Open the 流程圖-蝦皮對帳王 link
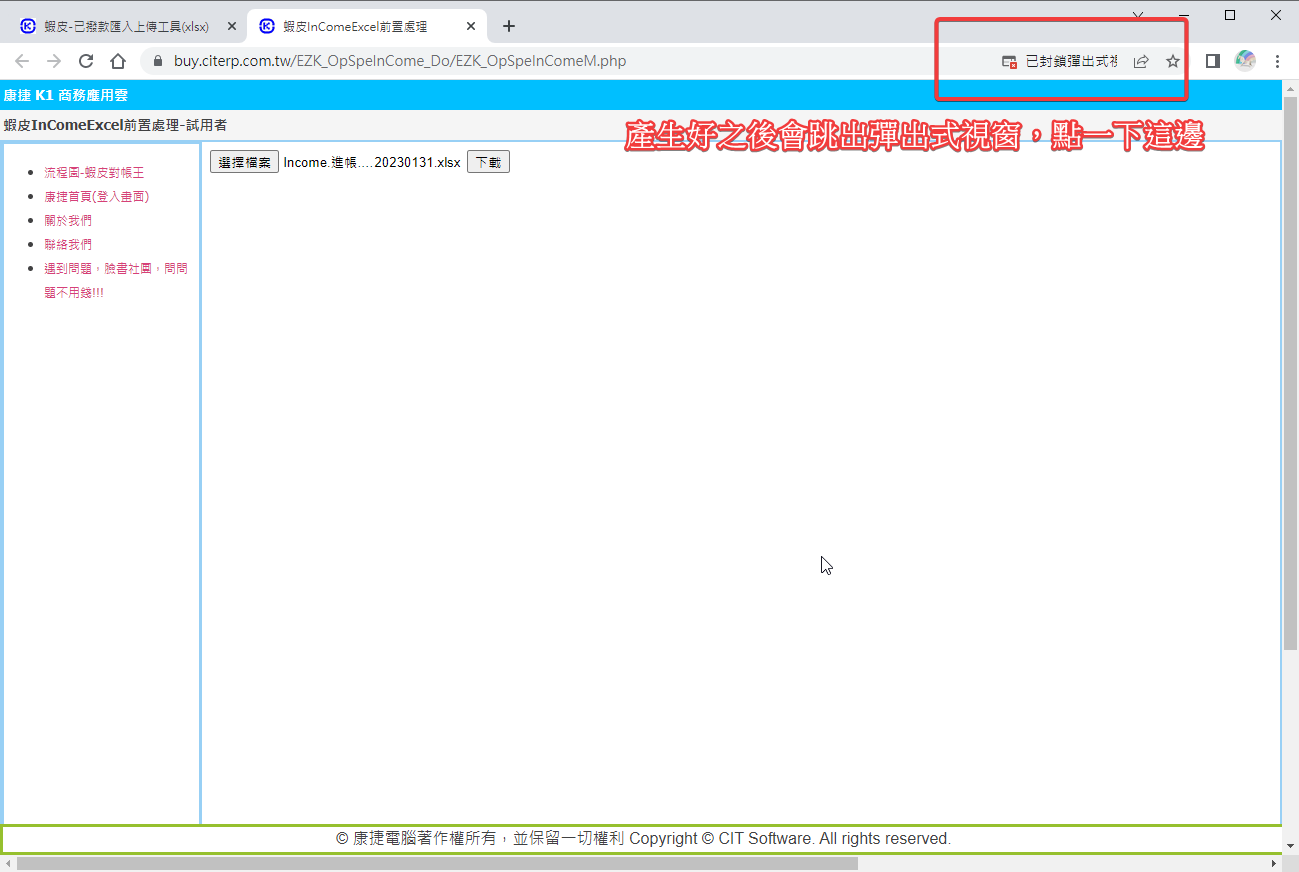1299x872 pixels. point(94,173)
